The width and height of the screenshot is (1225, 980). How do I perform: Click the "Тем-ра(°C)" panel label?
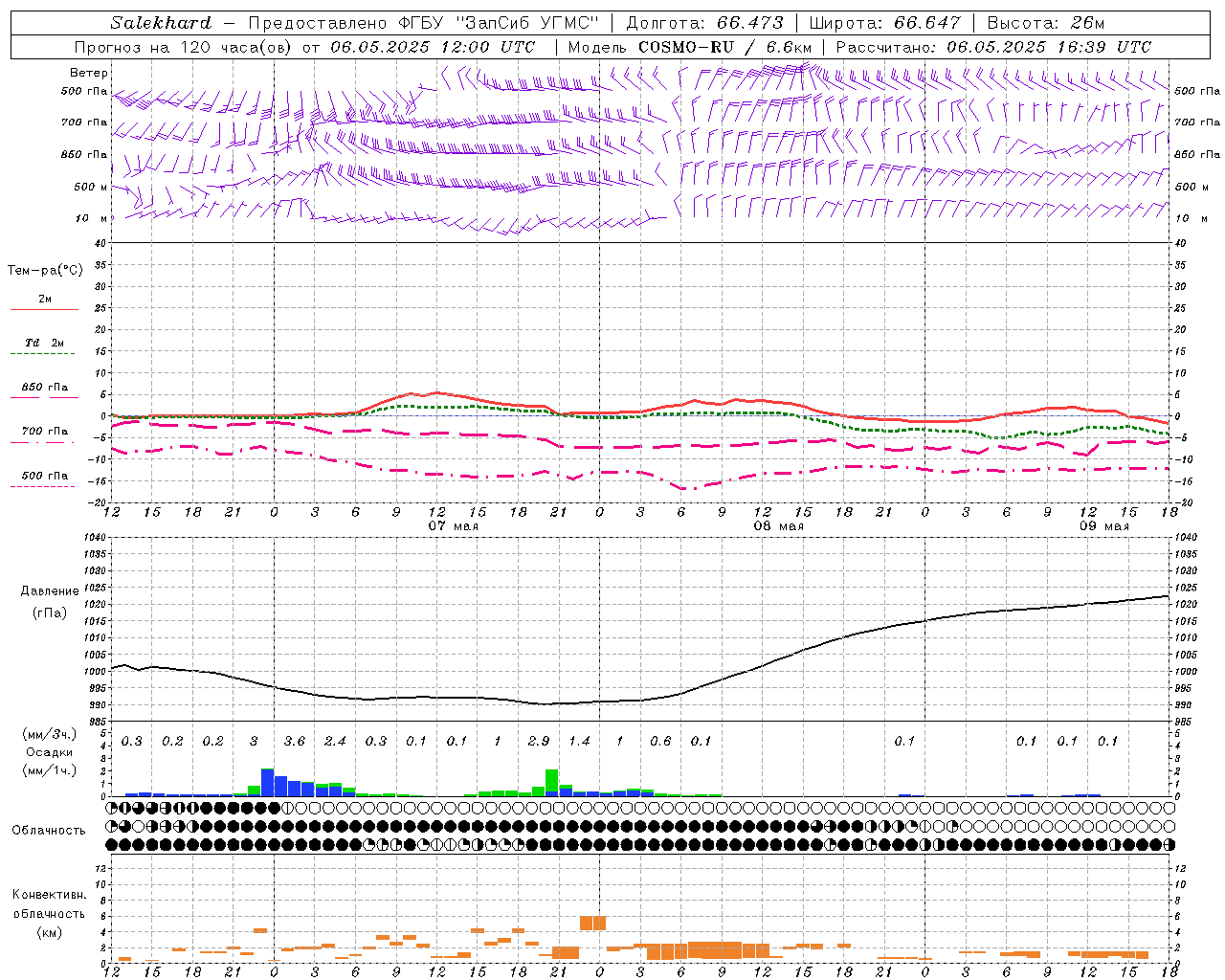click(45, 271)
